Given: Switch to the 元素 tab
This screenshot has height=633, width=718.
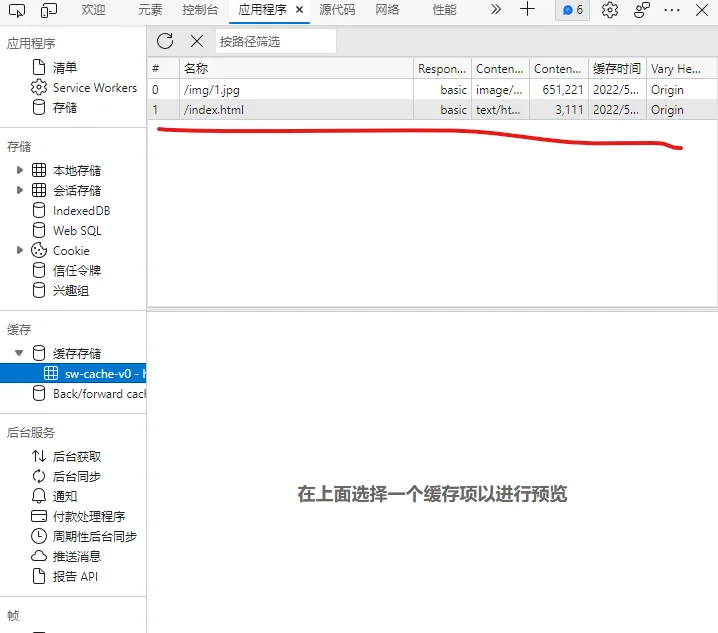Looking at the screenshot, I should pos(150,10).
